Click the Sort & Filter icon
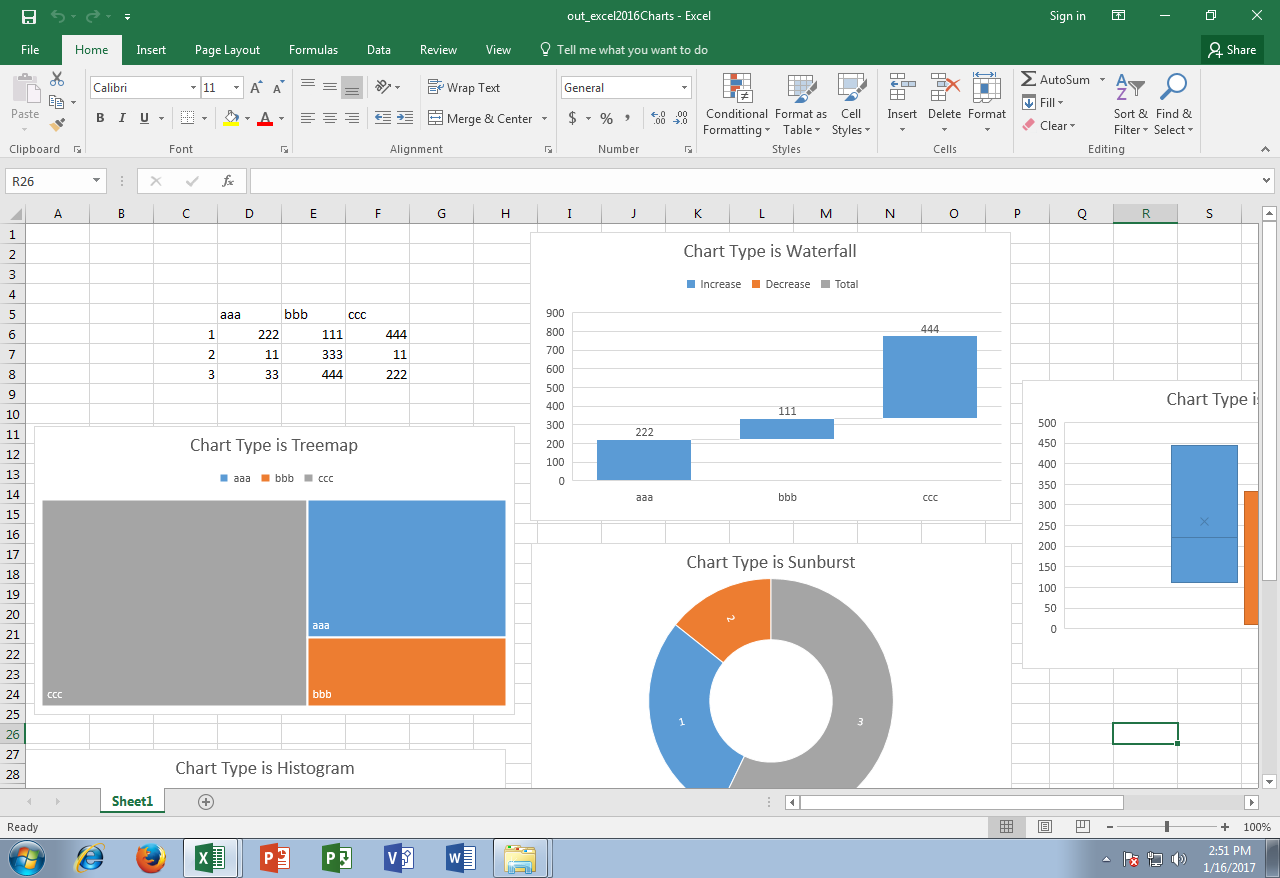The image size is (1280, 878). 1130,89
